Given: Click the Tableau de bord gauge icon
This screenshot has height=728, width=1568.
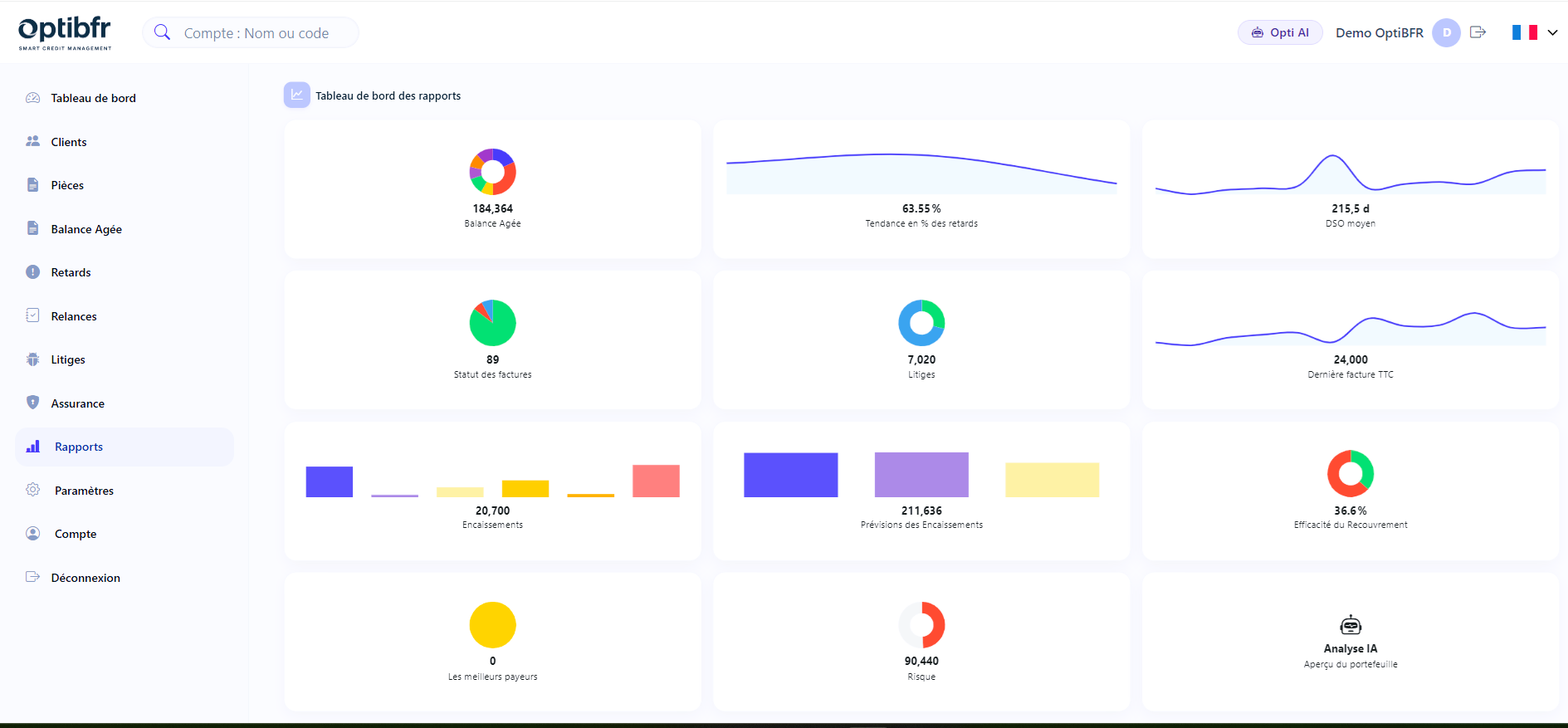Looking at the screenshot, I should (x=32, y=98).
